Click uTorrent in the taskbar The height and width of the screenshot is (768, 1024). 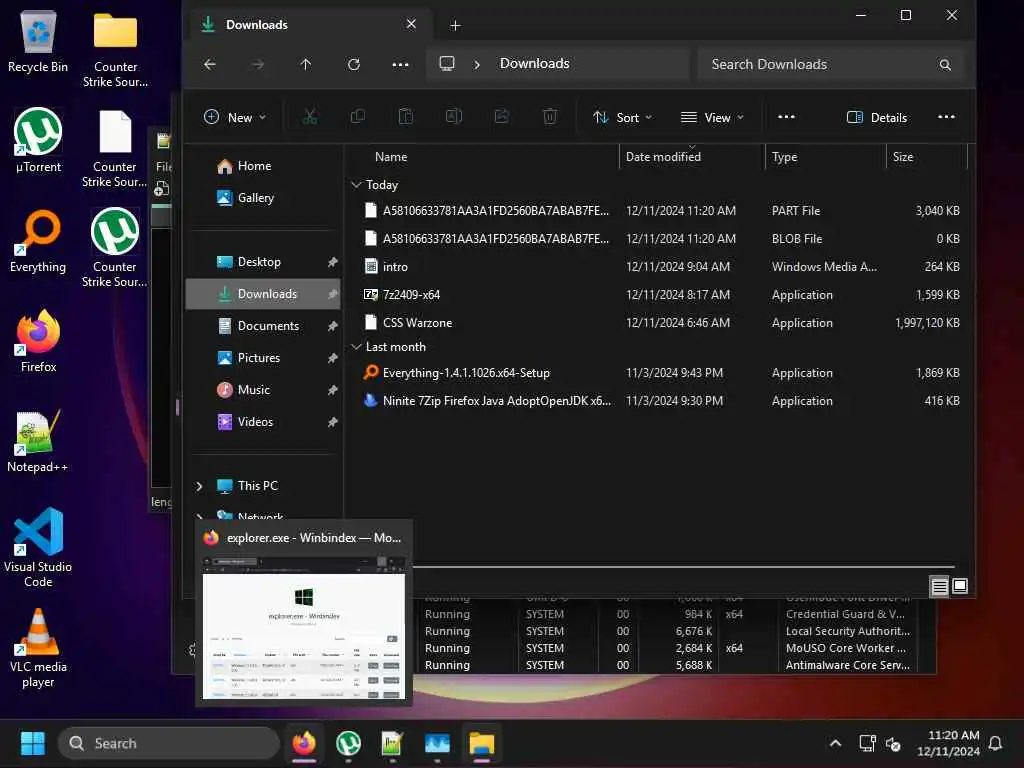pos(349,743)
